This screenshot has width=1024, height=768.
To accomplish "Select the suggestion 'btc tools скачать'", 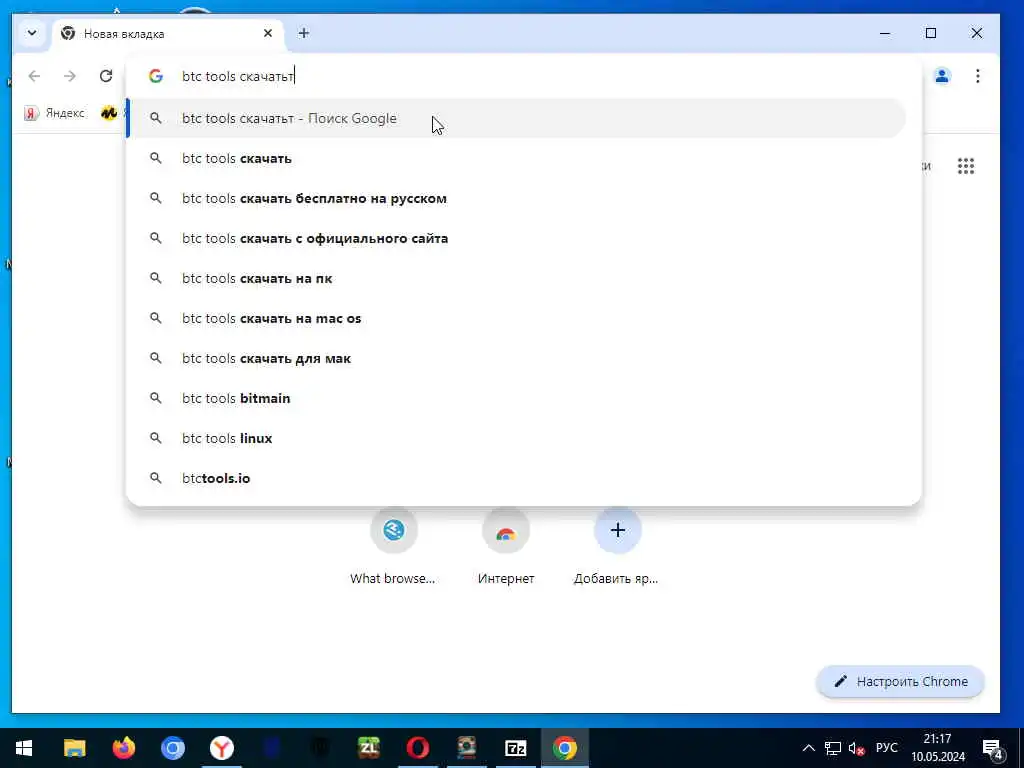I will pyautogui.click(x=517, y=158).
